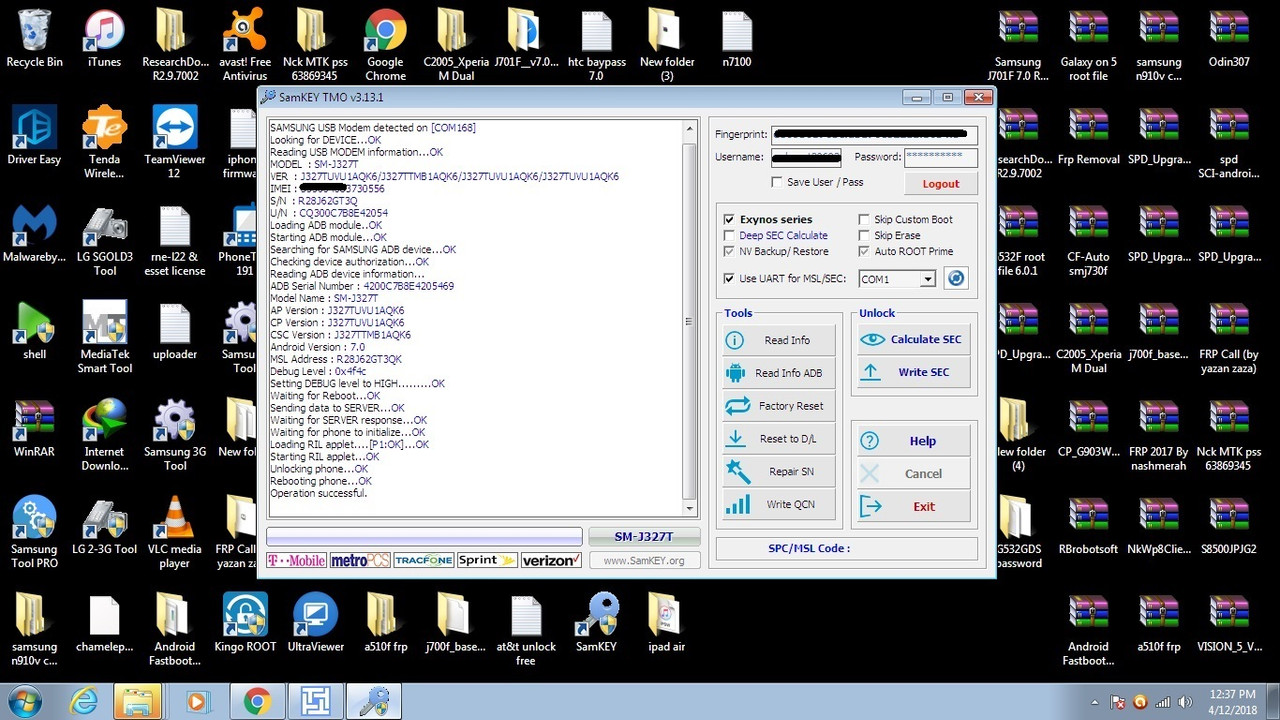This screenshot has width=1280, height=720.
Task: Select the UltraViewer desktop icon
Action: (315, 621)
